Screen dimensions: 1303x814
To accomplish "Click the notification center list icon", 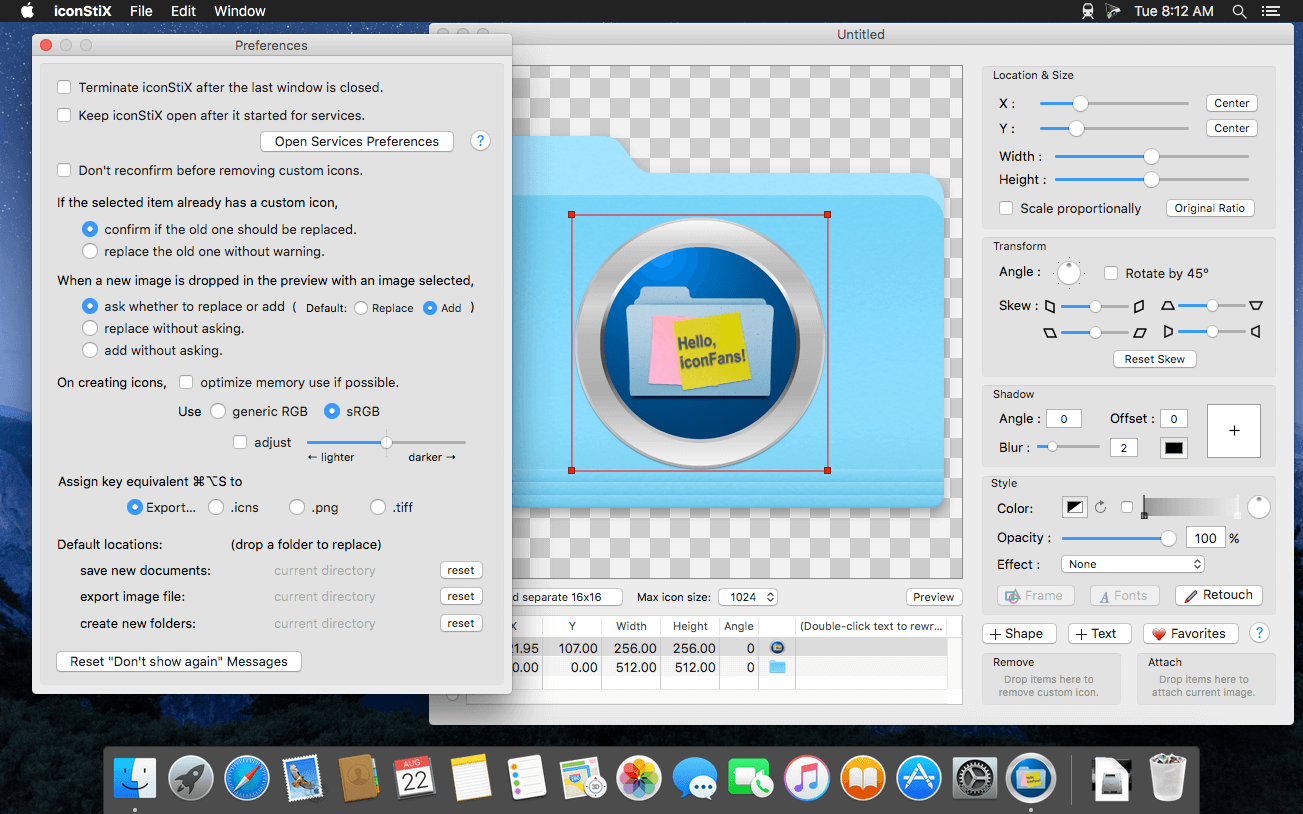I will [x=1271, y=11].
